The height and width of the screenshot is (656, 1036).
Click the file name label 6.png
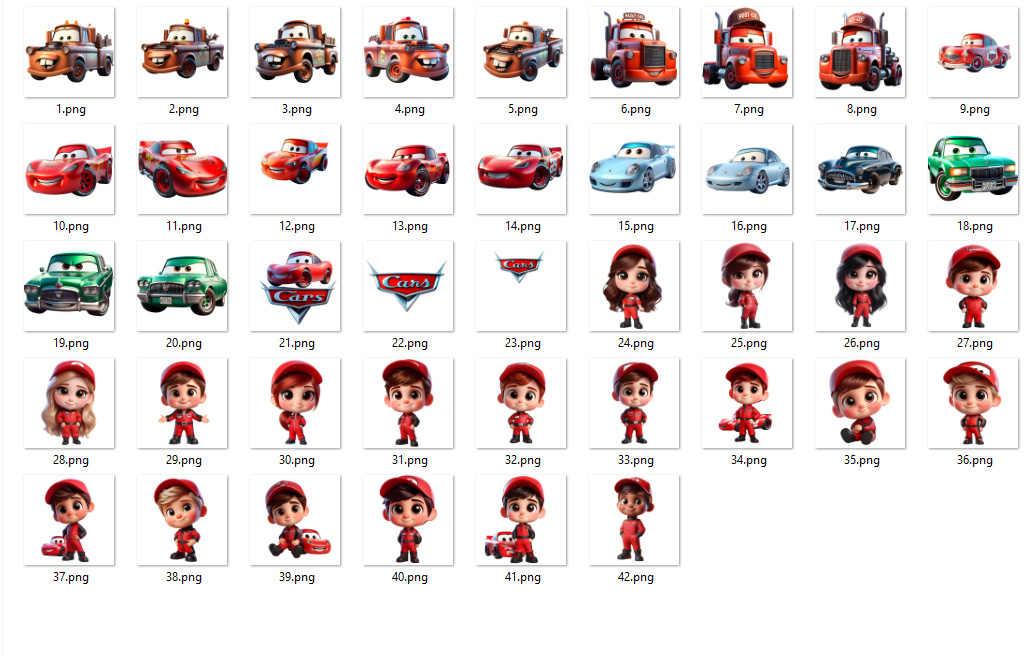coord(636,109)
